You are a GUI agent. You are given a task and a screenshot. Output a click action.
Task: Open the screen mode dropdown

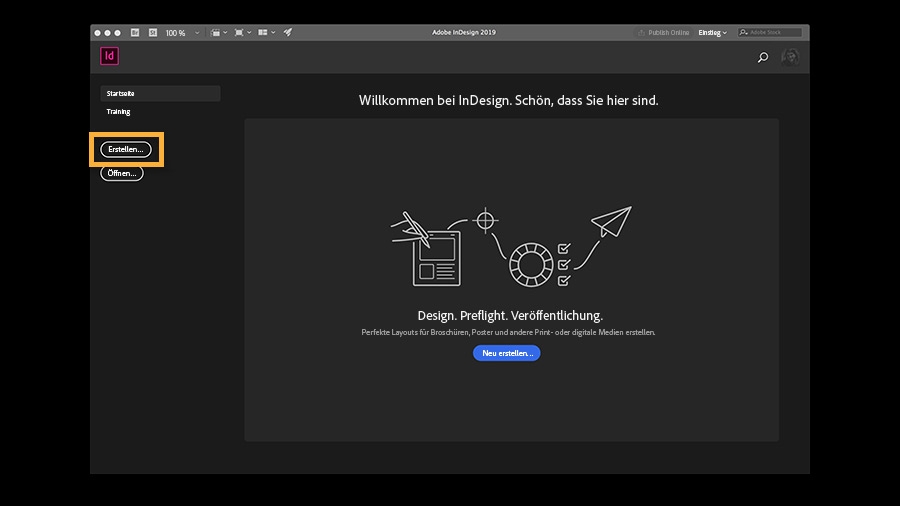click(x=243, y=33)
